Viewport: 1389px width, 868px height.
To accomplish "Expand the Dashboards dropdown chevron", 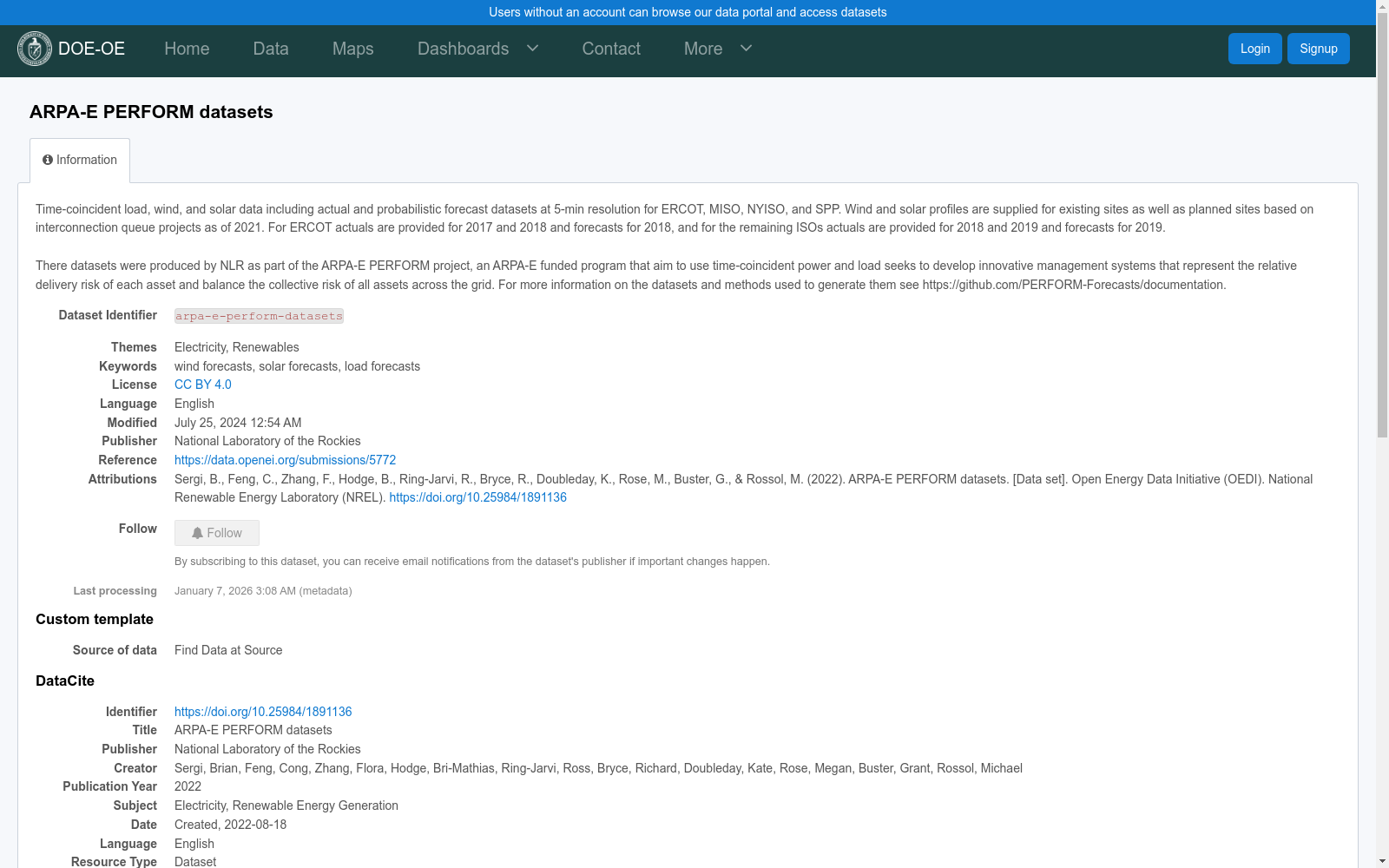I will (x=533, y=48).
